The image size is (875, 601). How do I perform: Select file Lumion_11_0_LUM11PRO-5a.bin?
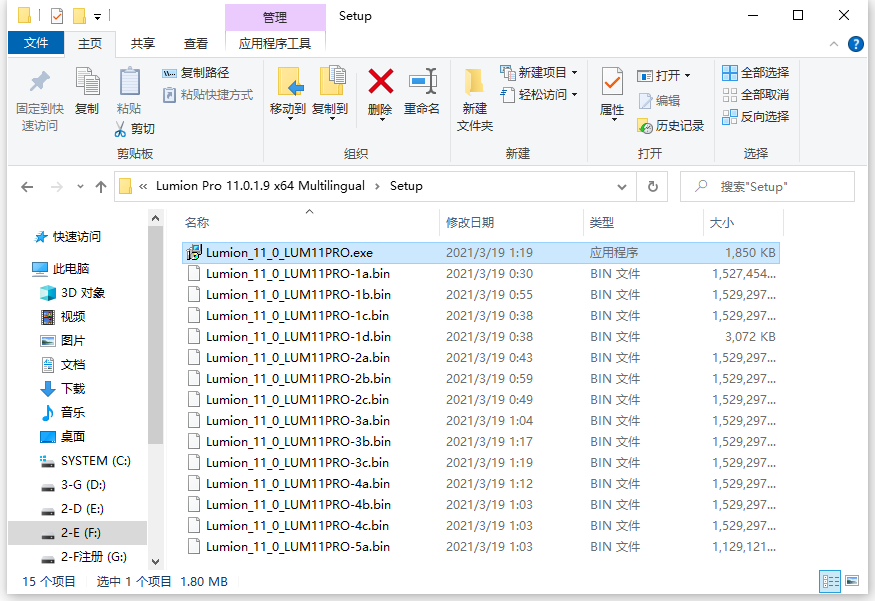[x=297, y=546]
